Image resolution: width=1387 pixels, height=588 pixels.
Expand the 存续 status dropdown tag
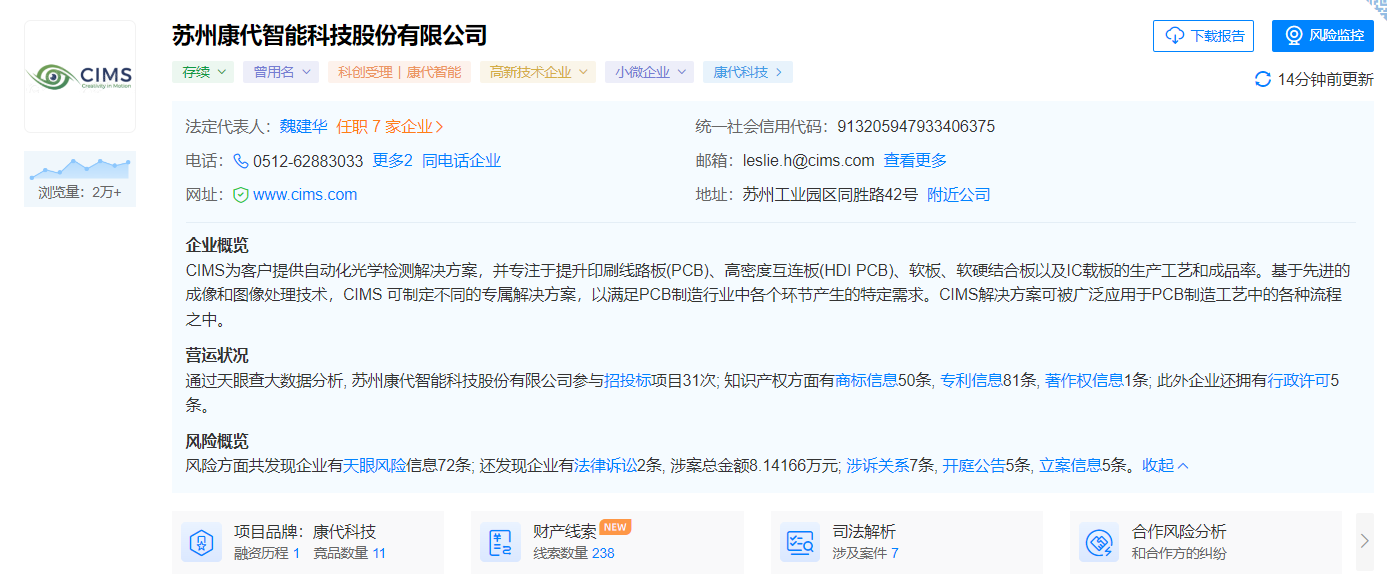(x=203, y=72)
